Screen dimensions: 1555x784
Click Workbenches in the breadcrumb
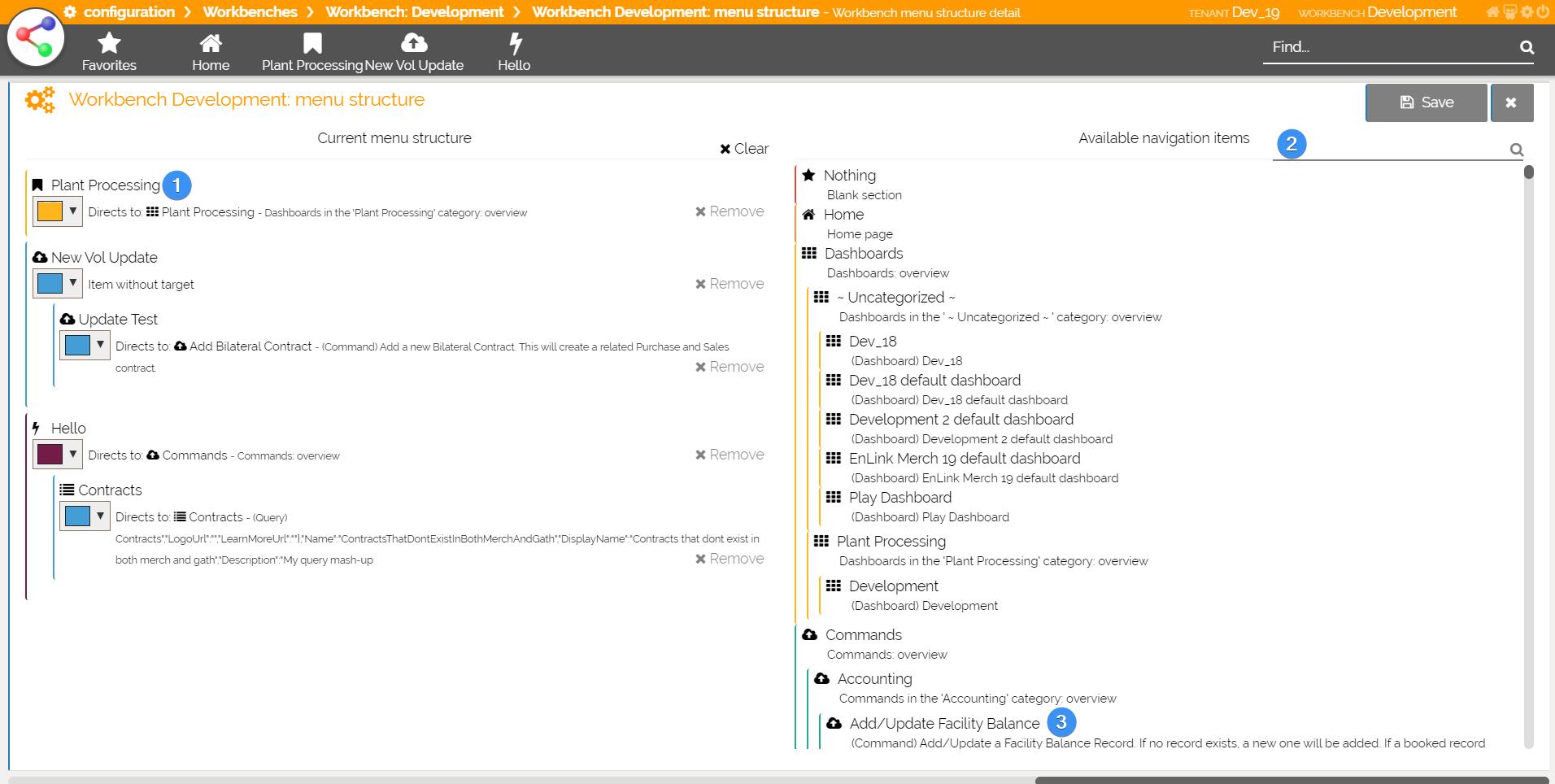250,12
